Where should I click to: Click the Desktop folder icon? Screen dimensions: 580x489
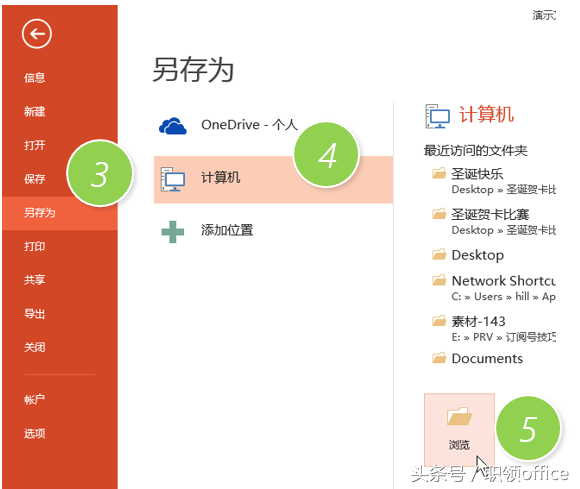(439, 254)
